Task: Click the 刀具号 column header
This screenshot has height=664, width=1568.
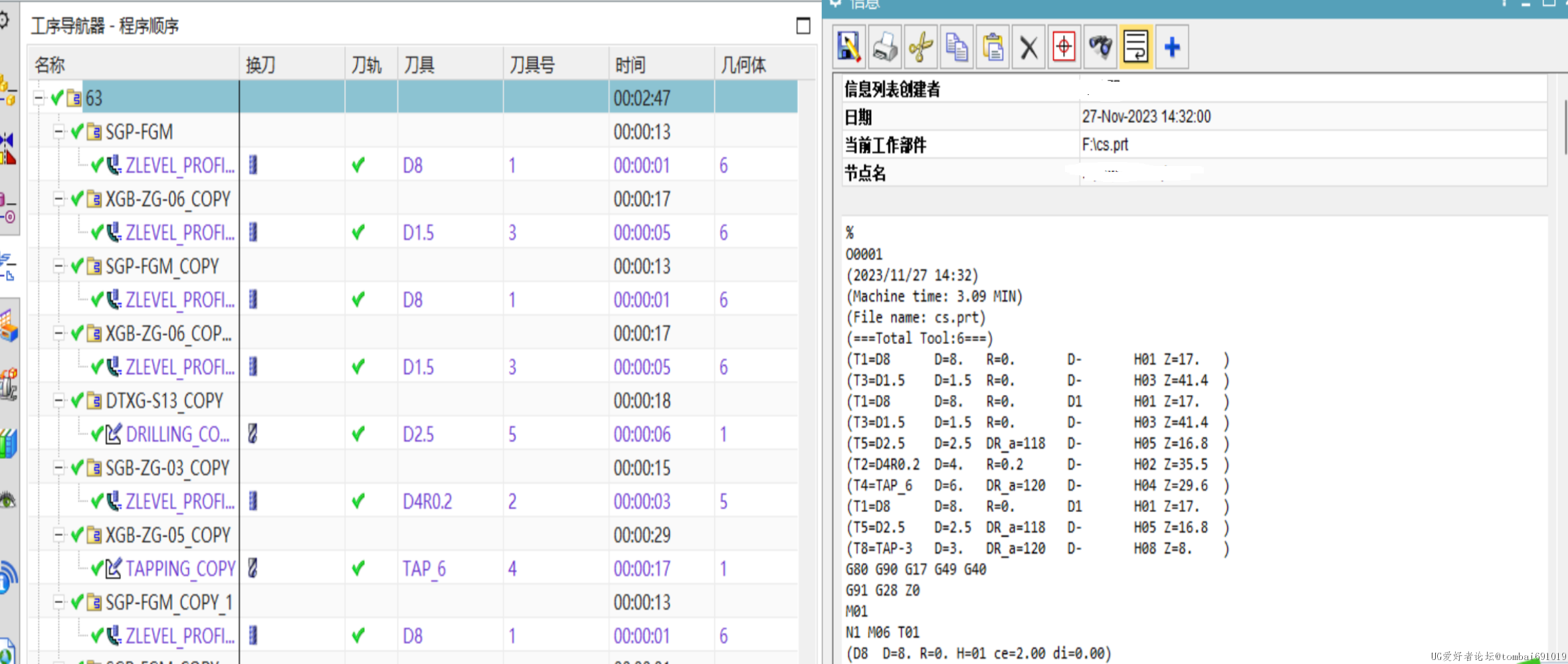Action: 556,64
